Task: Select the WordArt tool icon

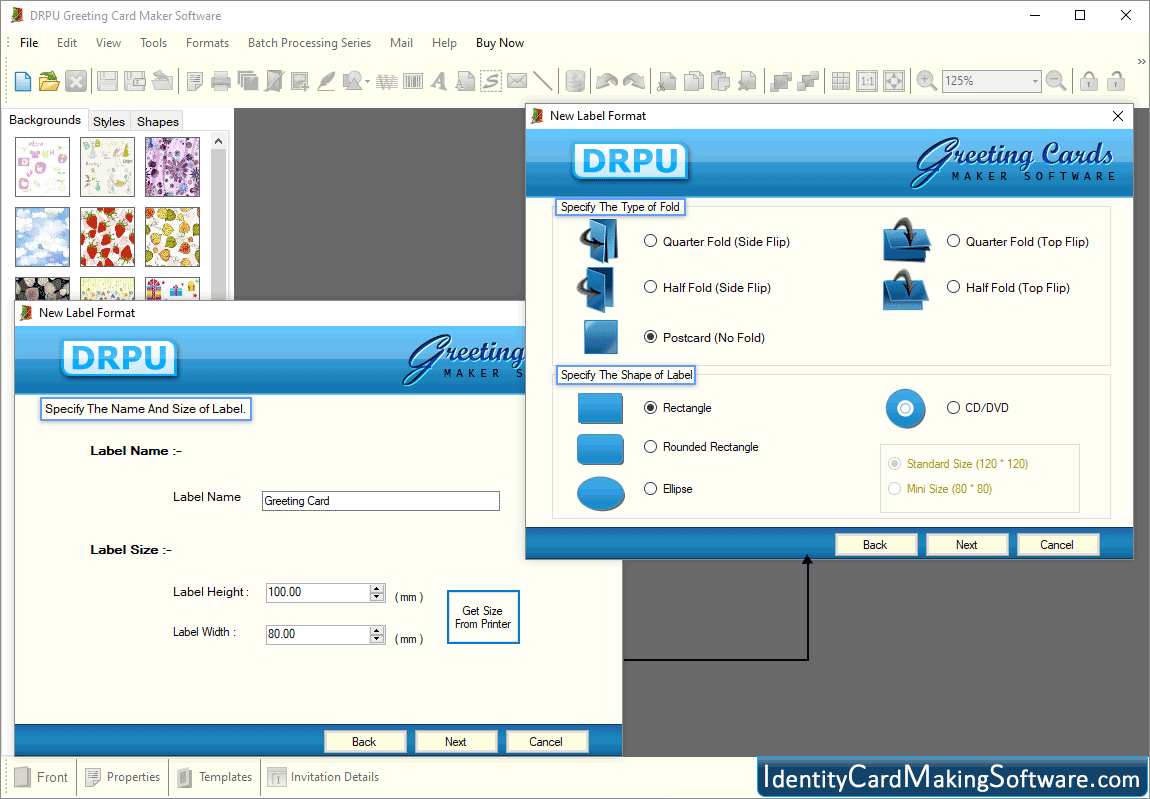Action: pos(387,81)
